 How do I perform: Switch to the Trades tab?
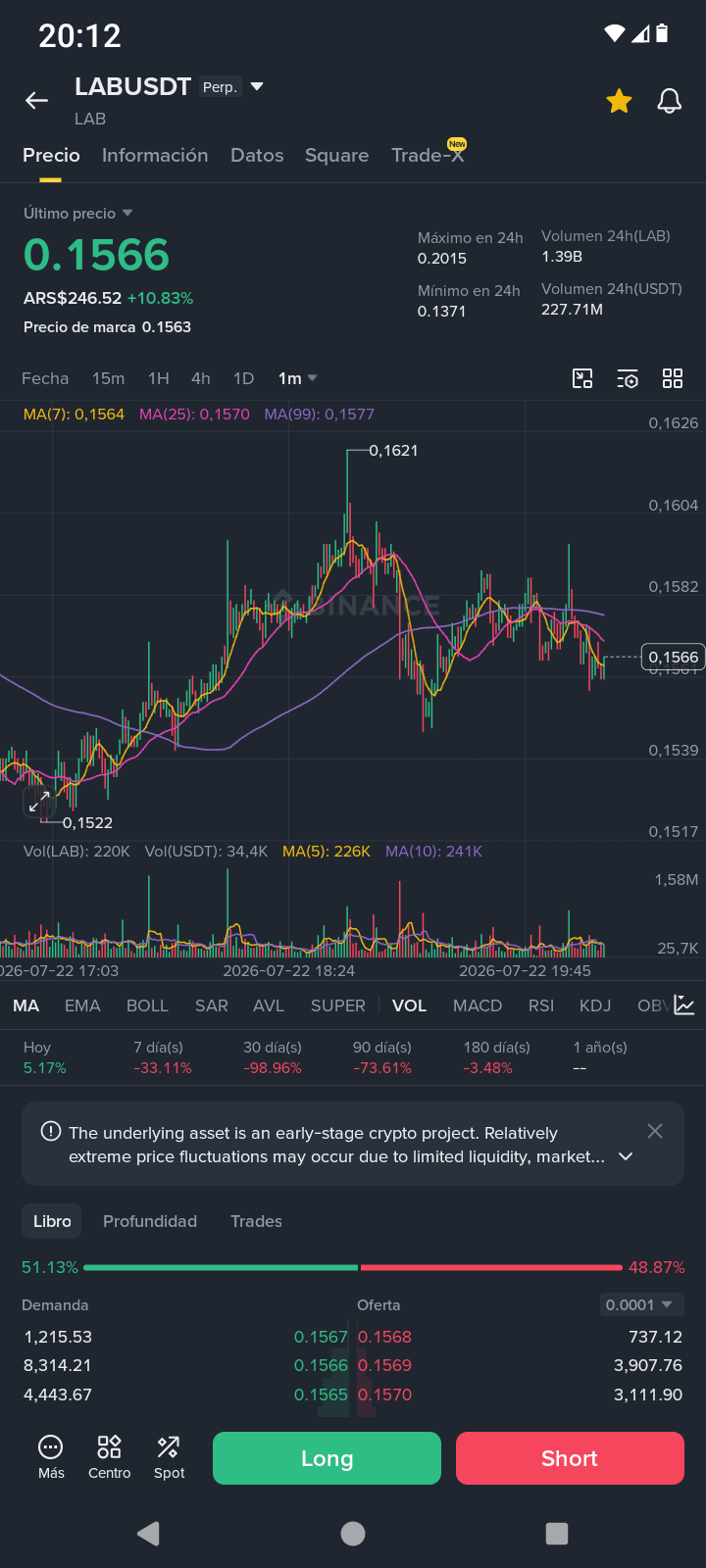click(x=256, y=1221)
